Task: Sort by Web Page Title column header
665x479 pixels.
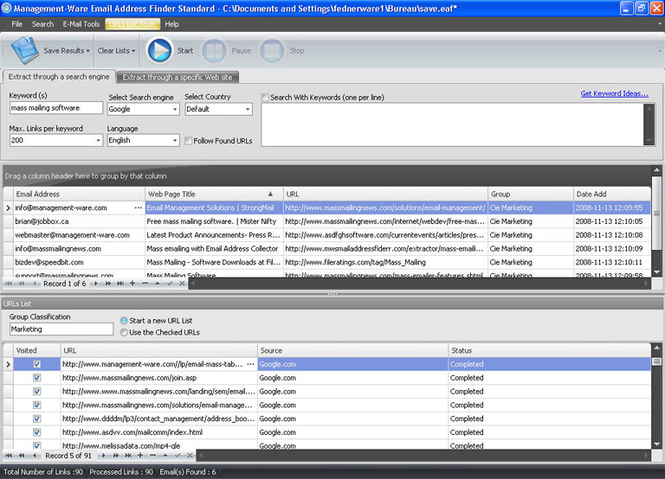Action: pos(214,194)
